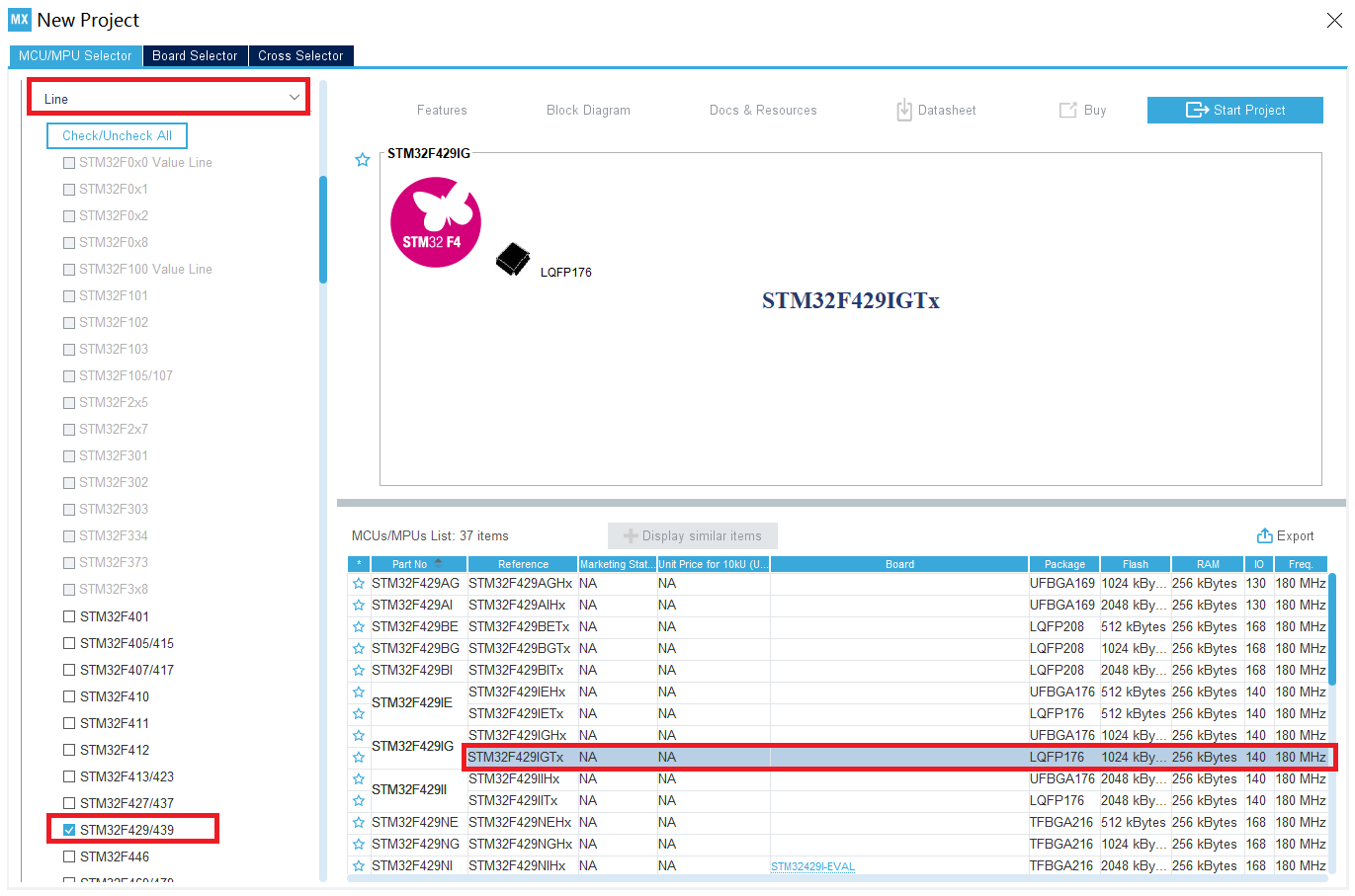This screenshot has height=896, width=1355.
Task: Select the STM32F429IGTx reference cell
Action: coord(521,758)
